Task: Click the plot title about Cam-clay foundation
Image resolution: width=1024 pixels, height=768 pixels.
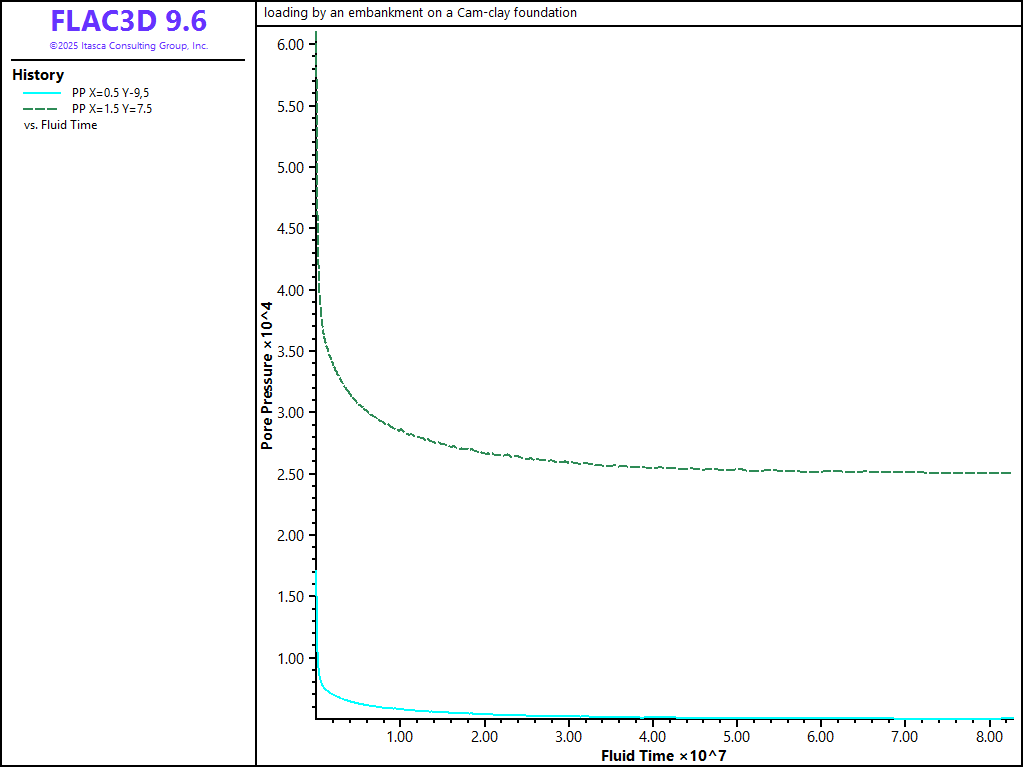Action: (x=420, y=13)
